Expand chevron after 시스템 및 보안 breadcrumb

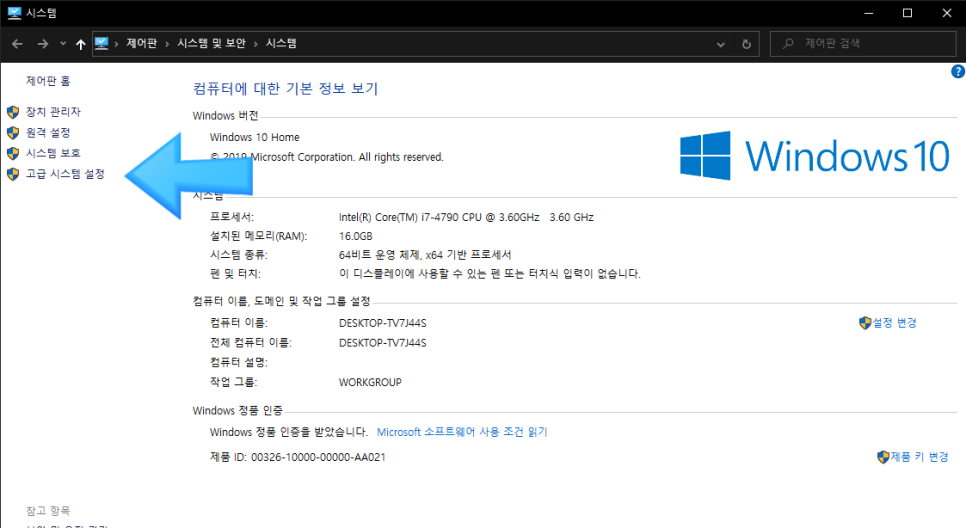[x=256, y=44]
